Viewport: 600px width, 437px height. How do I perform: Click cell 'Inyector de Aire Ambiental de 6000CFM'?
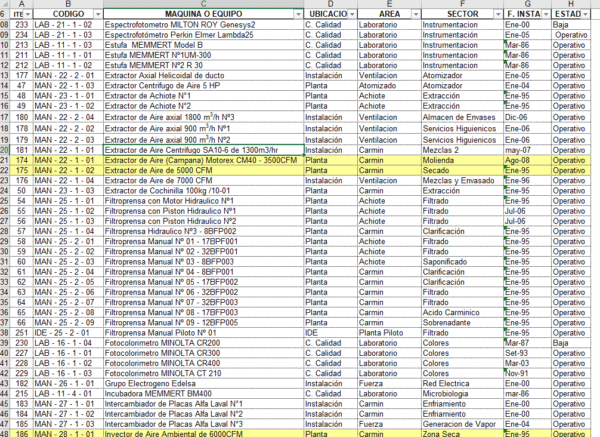pos(204,434)
